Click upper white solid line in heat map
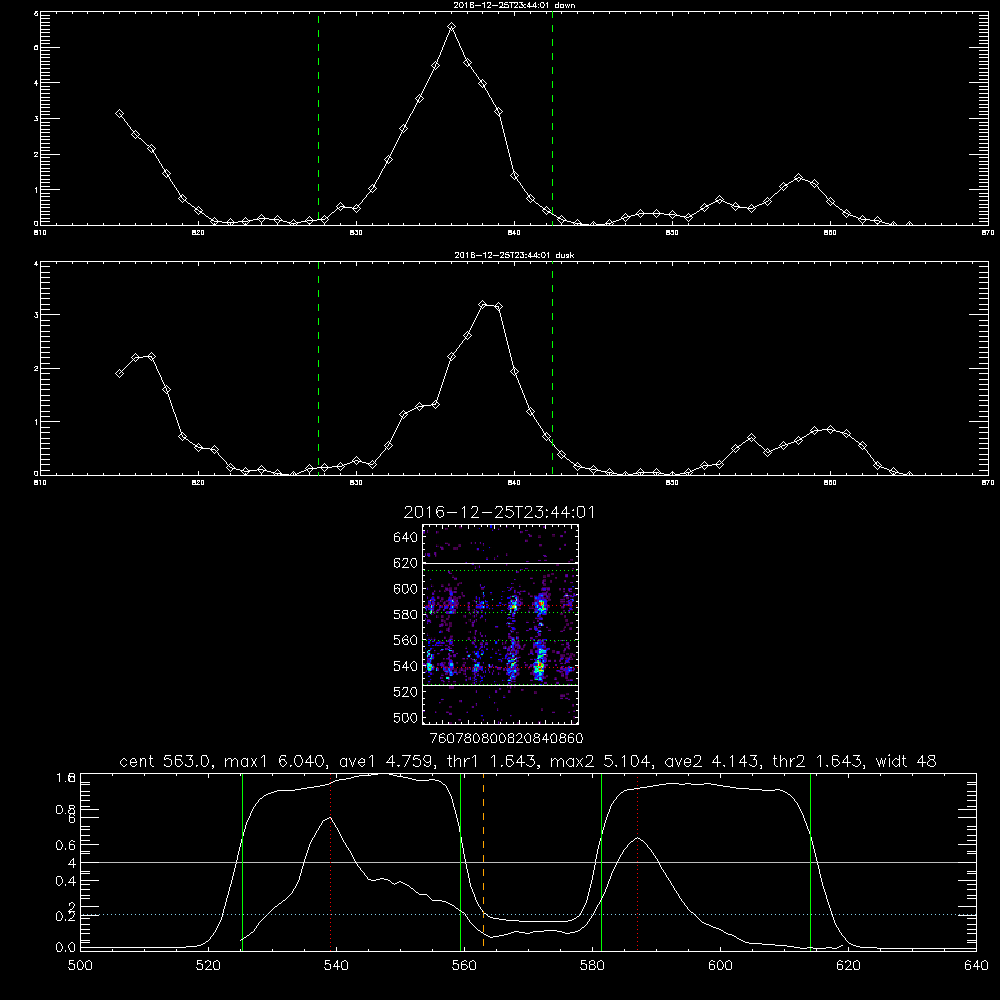The width and height of the screenshot is (1000, 1000). coord(501,563)
